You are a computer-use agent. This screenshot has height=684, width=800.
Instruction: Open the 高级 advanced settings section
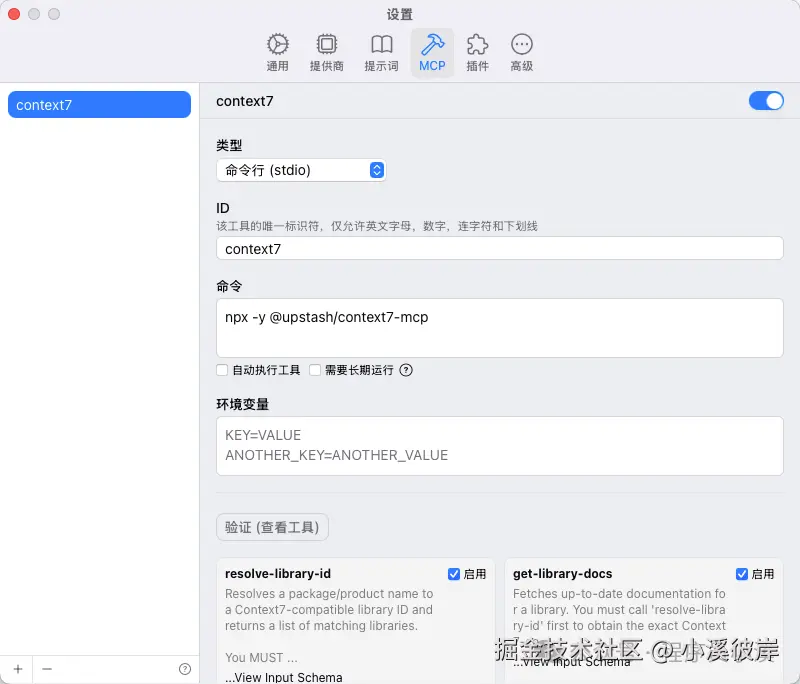[x=521, y=50]
